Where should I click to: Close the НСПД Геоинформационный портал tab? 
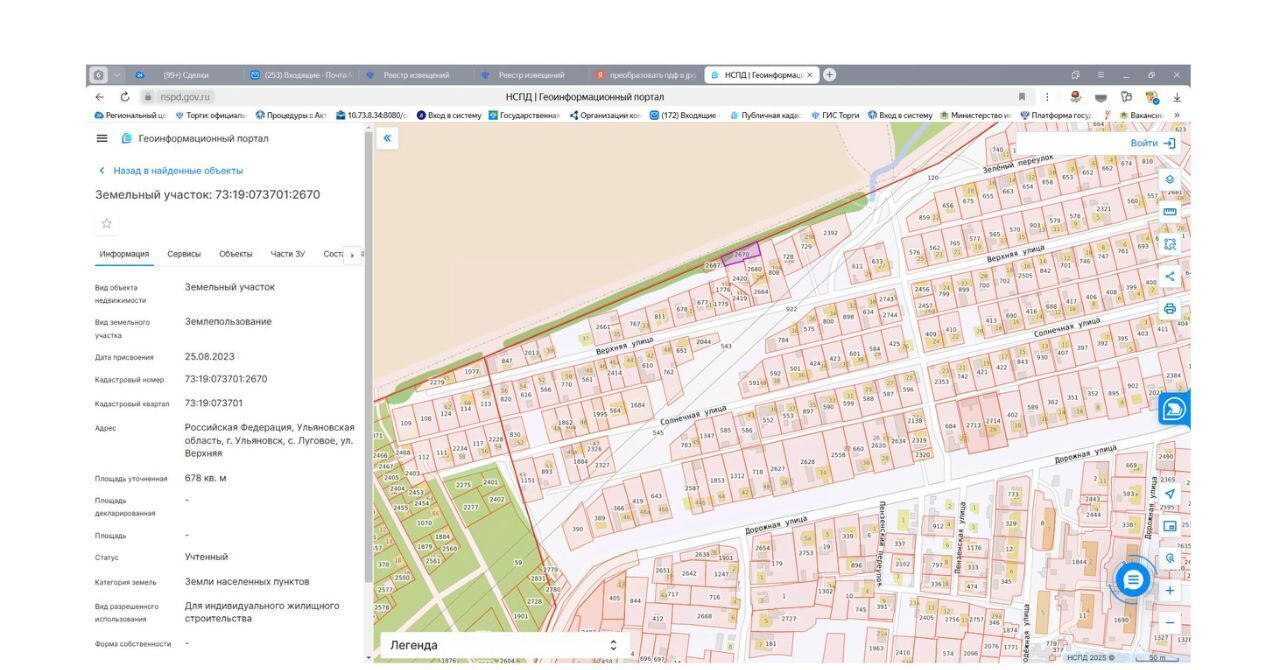[x=809, y=75]
